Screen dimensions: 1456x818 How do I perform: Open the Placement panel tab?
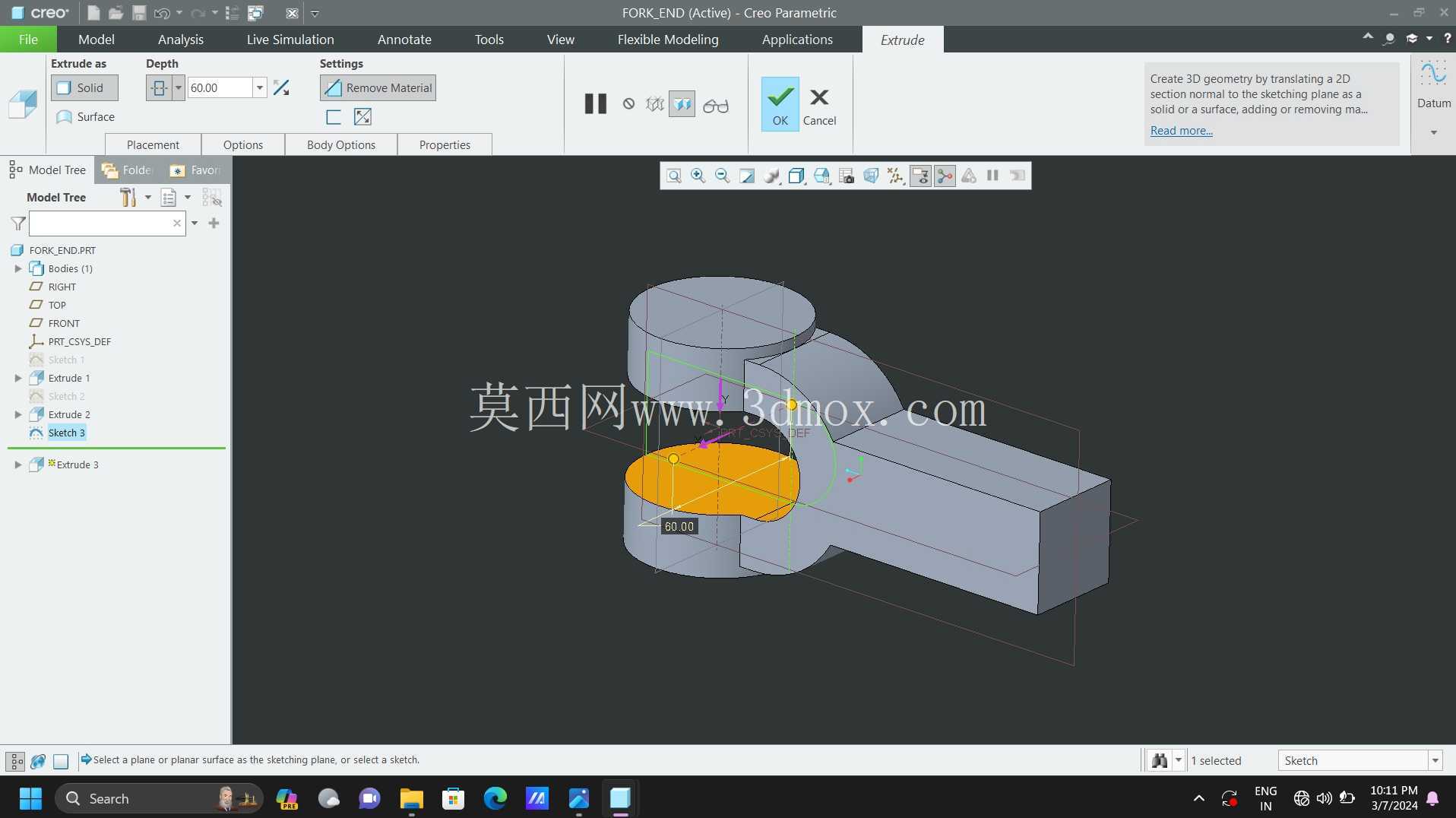click(153, 145)
